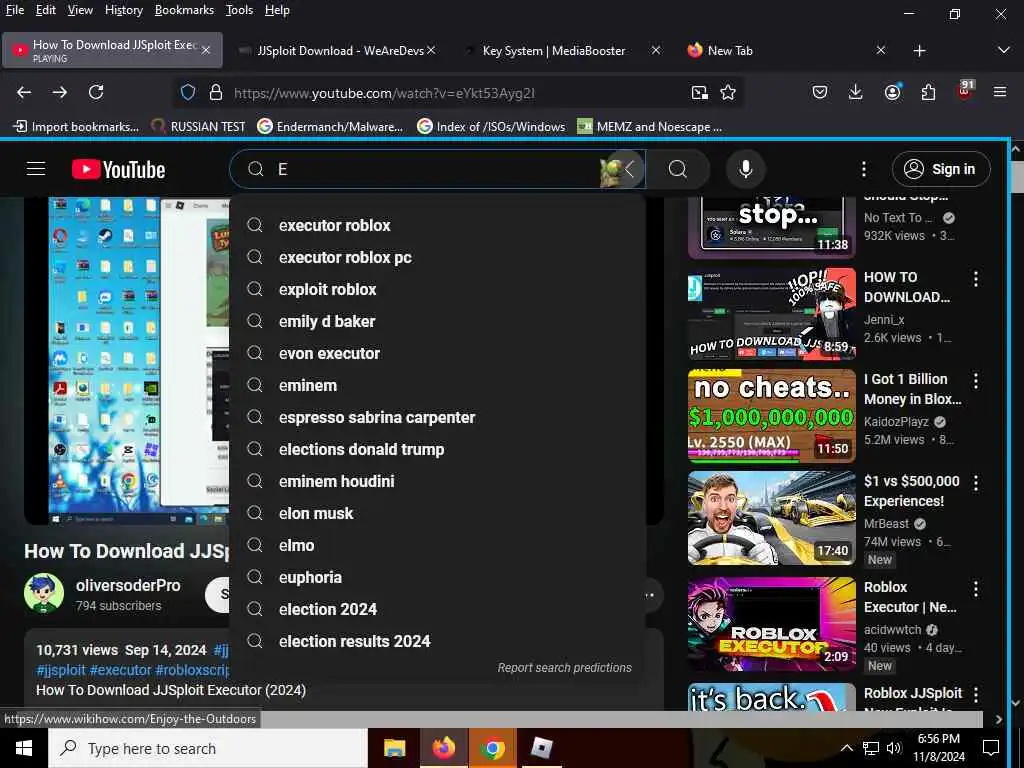Open the Tools menu
Screen dimensions: 1024x768
[x=239, y=10]
